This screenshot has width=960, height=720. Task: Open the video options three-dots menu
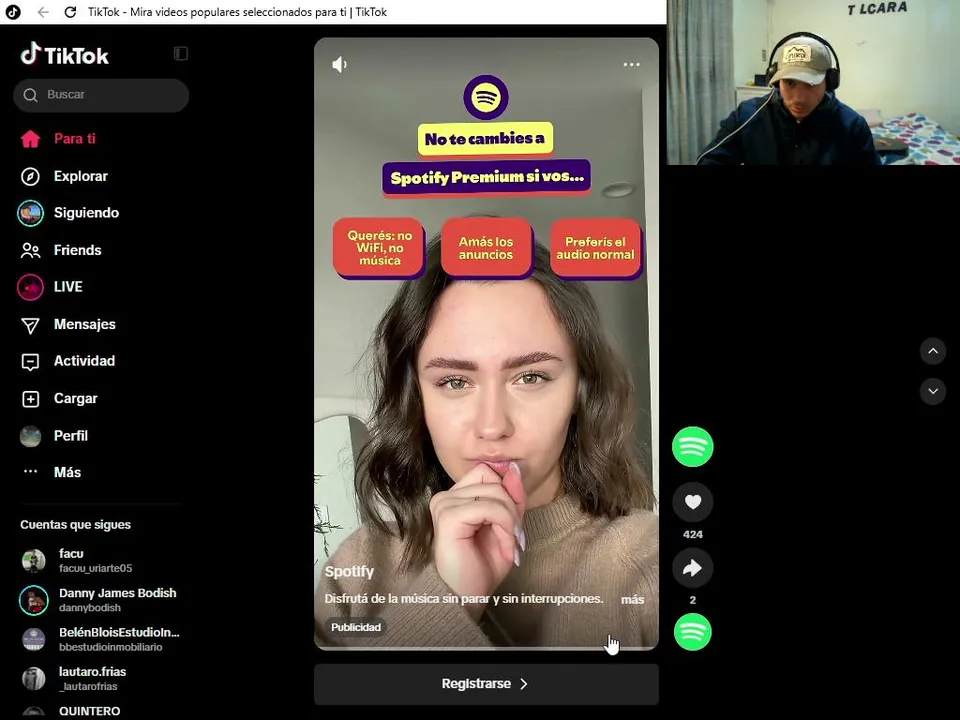(631, 64)
